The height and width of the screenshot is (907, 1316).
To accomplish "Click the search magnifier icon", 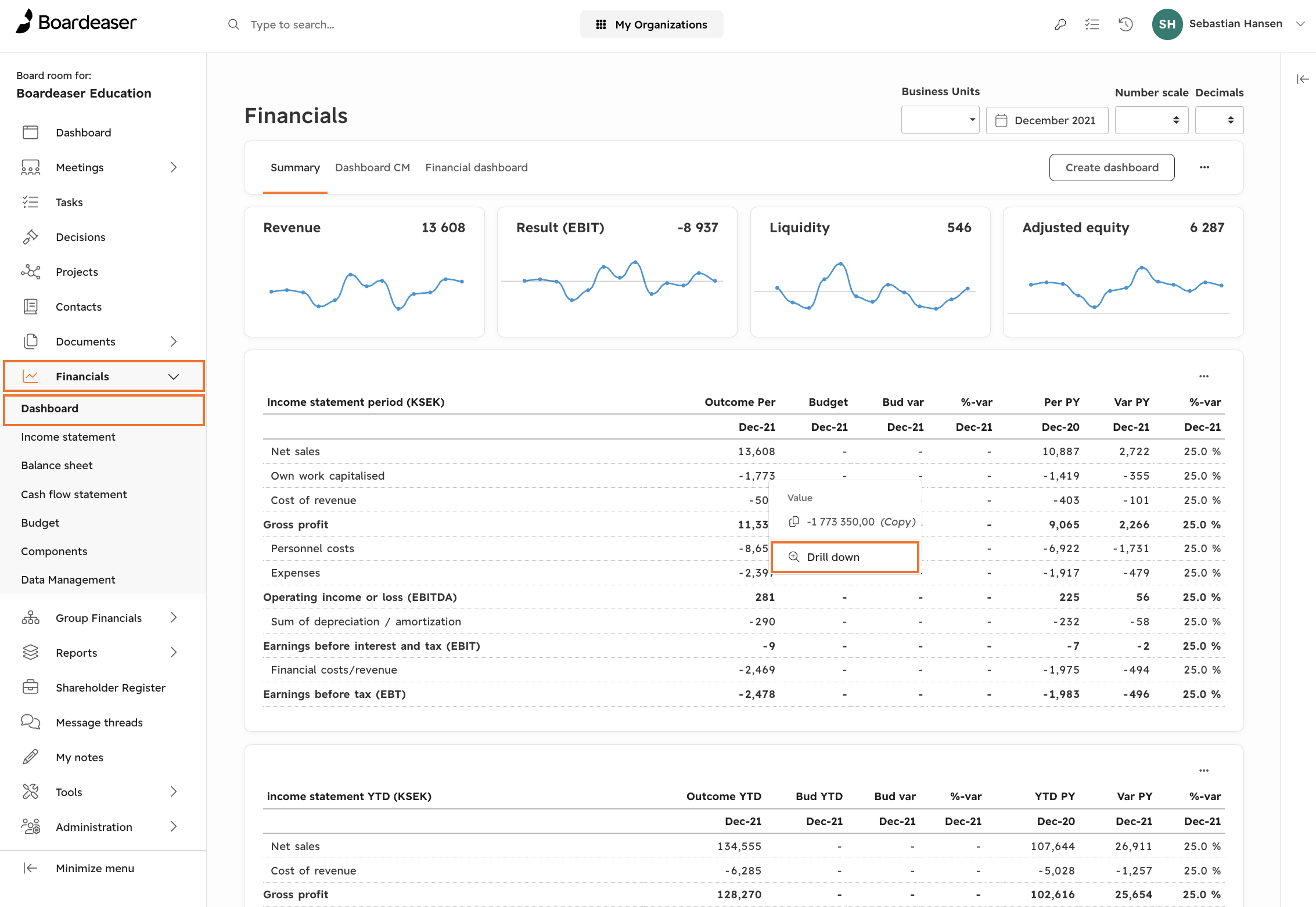I will point(233,24).
